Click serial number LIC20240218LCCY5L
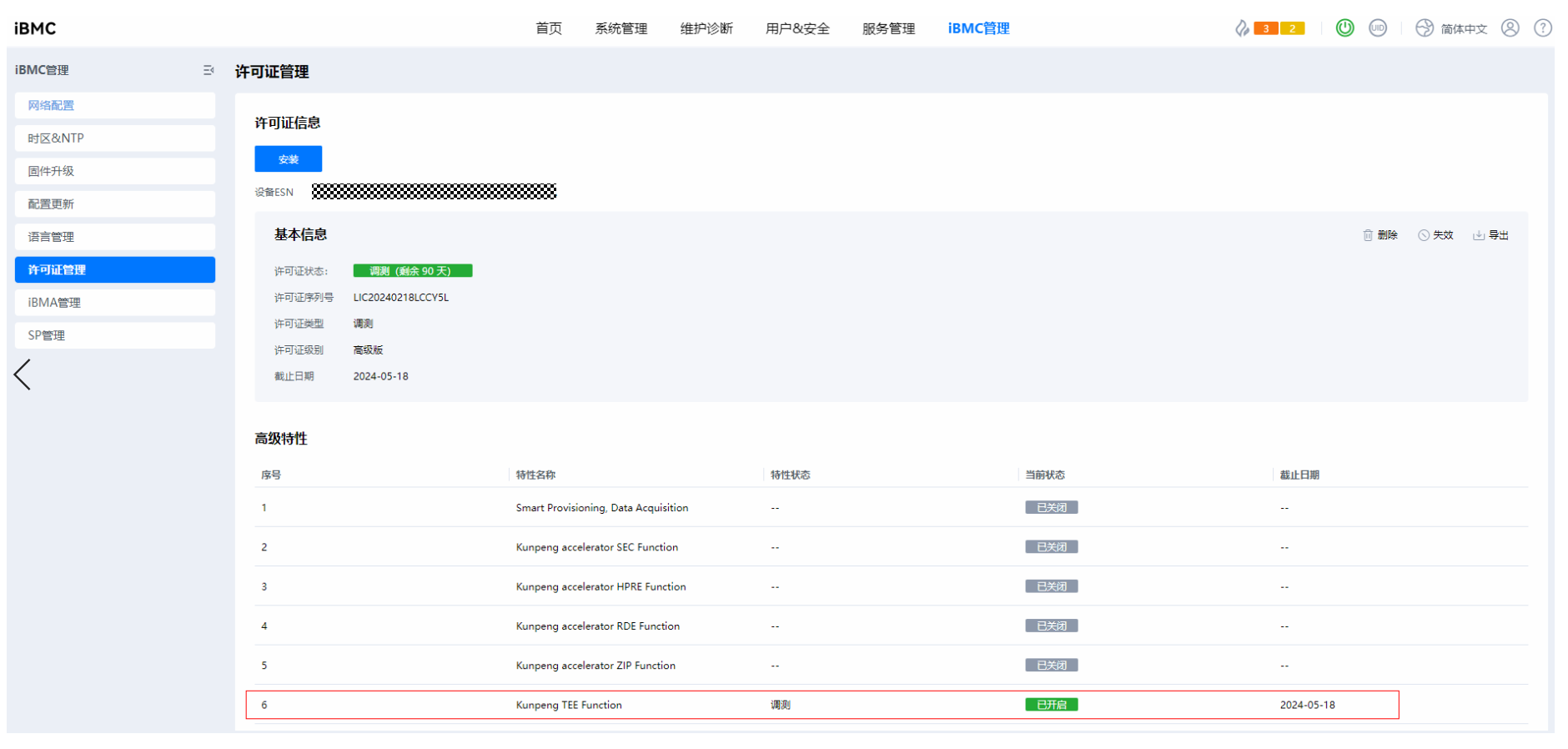1568x749 pixels. pos(401,298)
